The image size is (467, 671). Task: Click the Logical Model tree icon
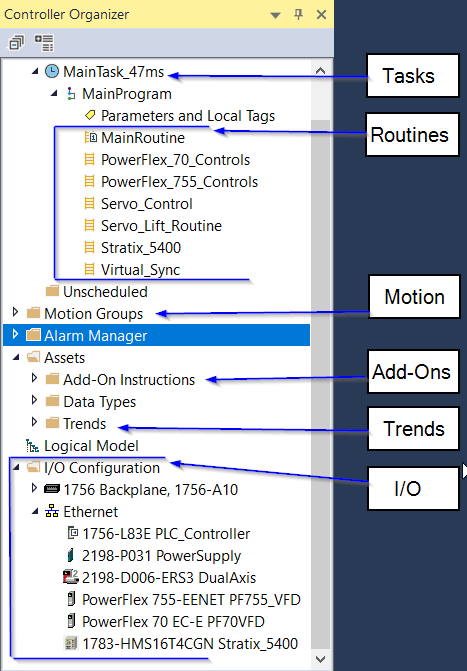point(32,446)
